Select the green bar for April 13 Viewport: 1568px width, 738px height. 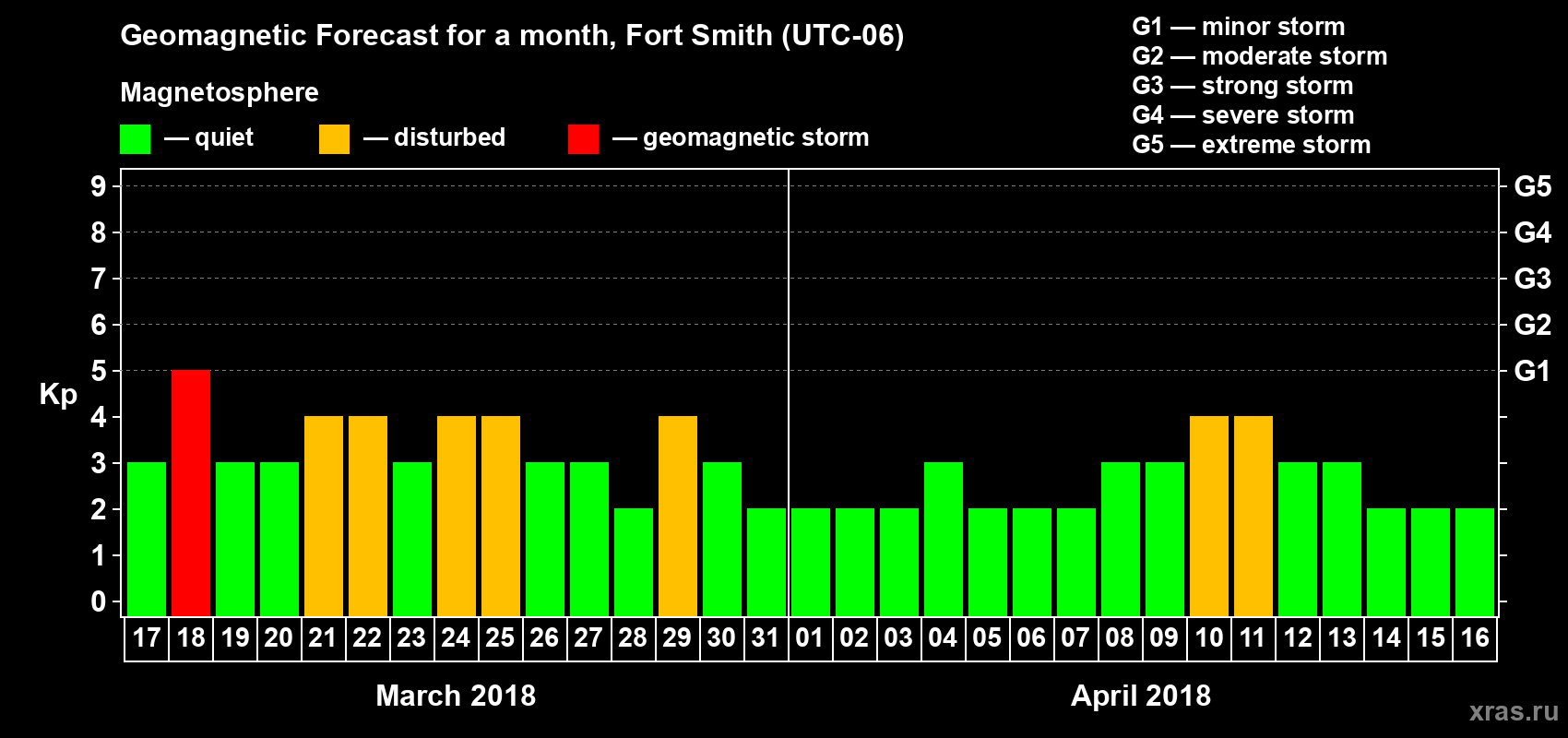click(x=1342, y=539)
